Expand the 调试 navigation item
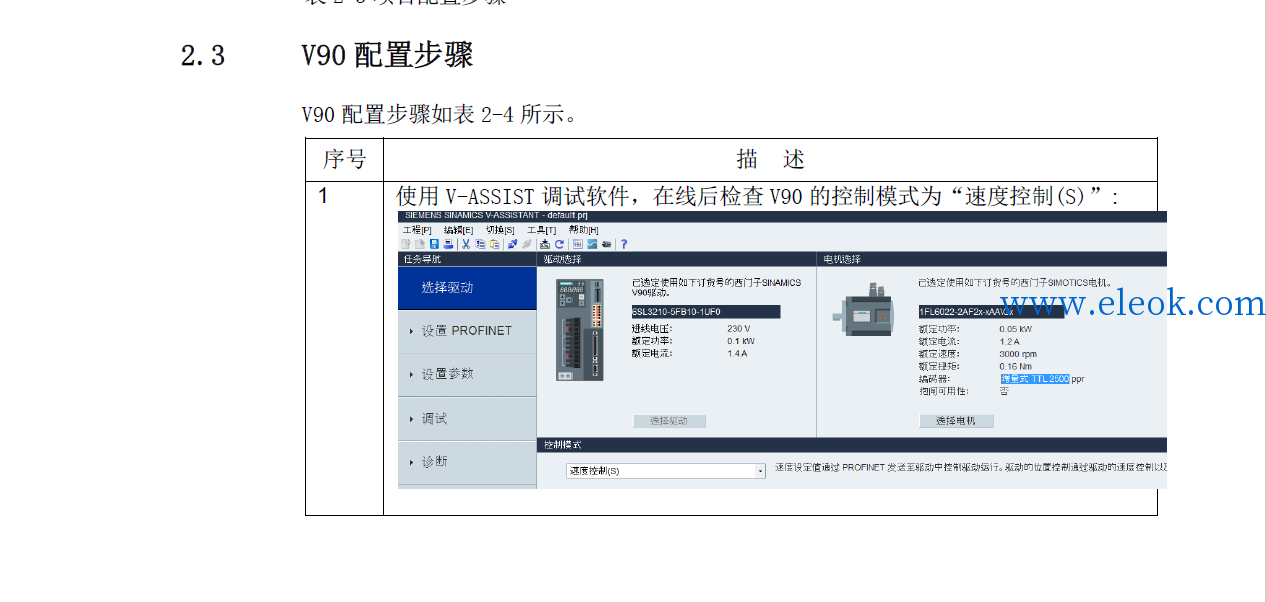1266x602 pixels. click(x=467, y=419)
